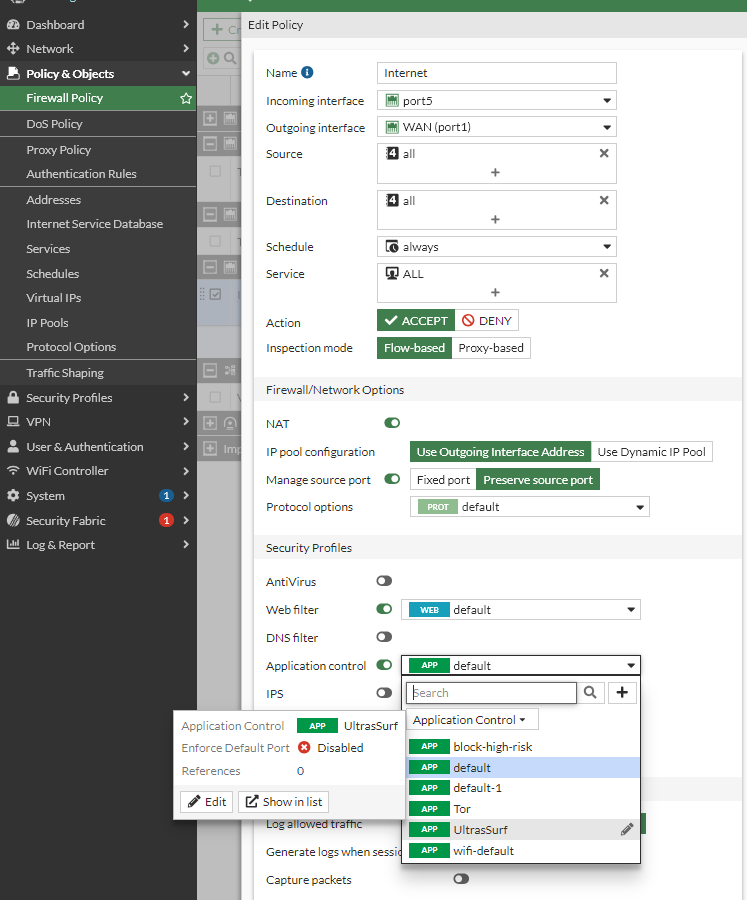Remove 'all' from Source field

tap(603, 154)
